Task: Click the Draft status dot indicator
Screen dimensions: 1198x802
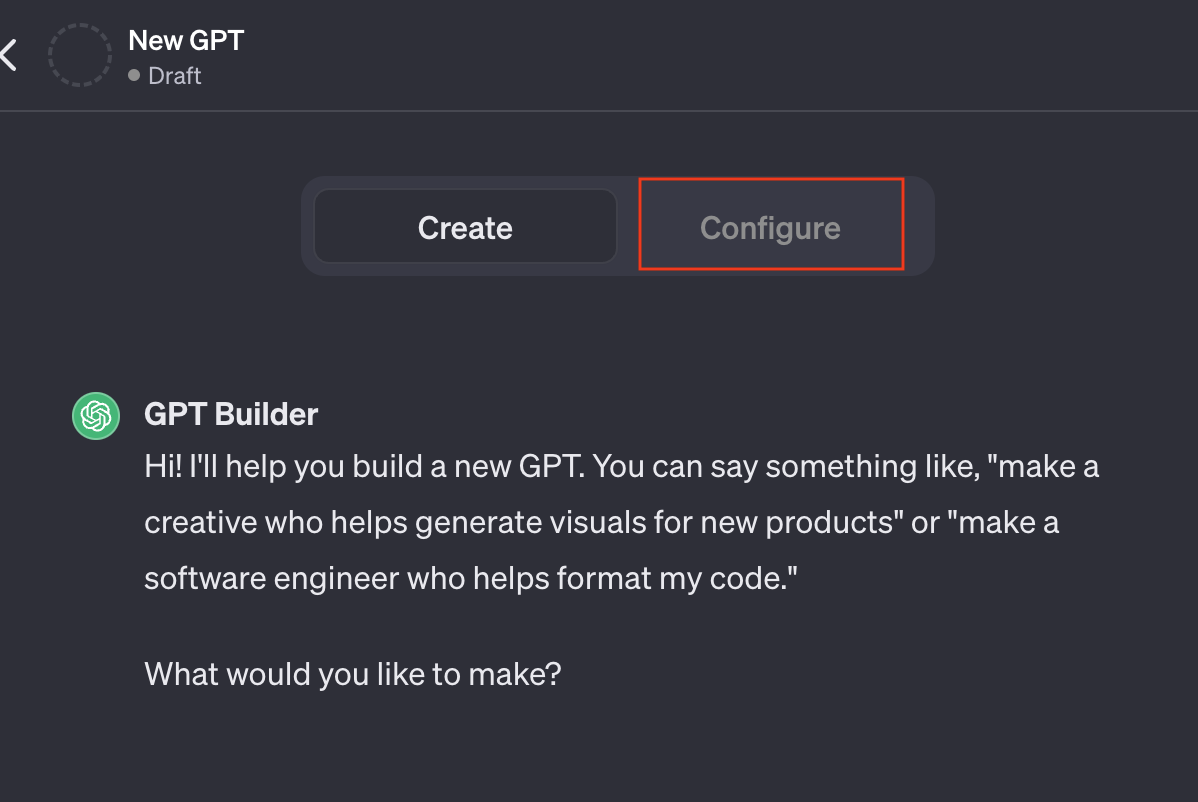Action: point(133,75)
